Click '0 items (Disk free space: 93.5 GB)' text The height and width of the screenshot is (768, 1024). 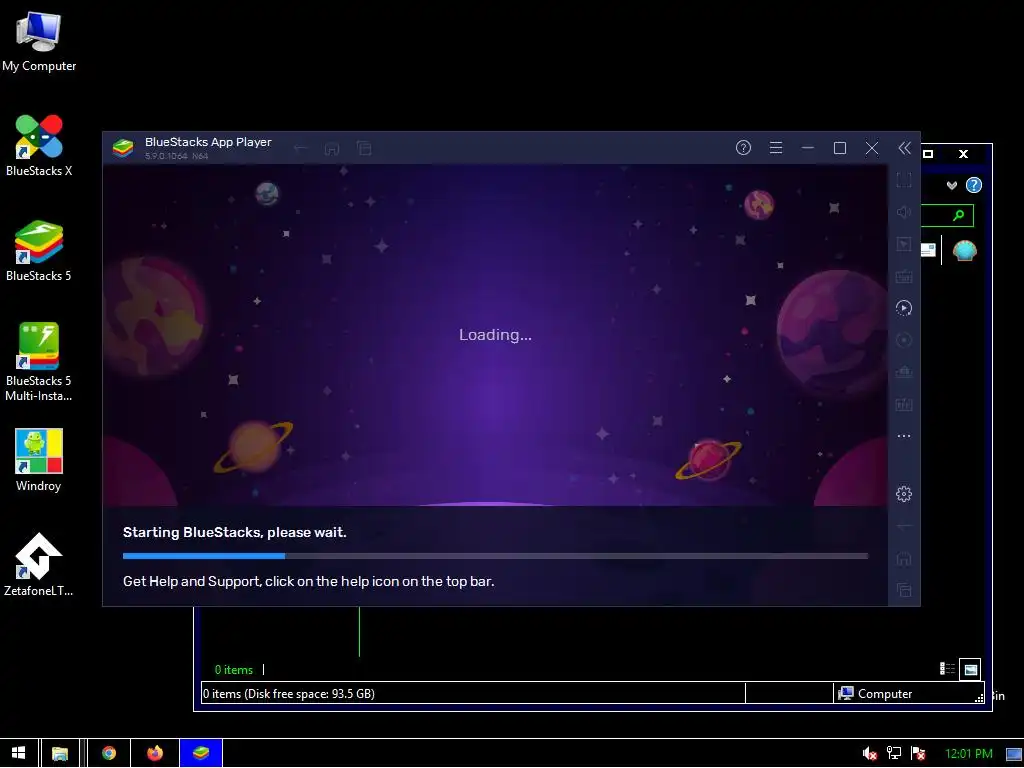289,694
